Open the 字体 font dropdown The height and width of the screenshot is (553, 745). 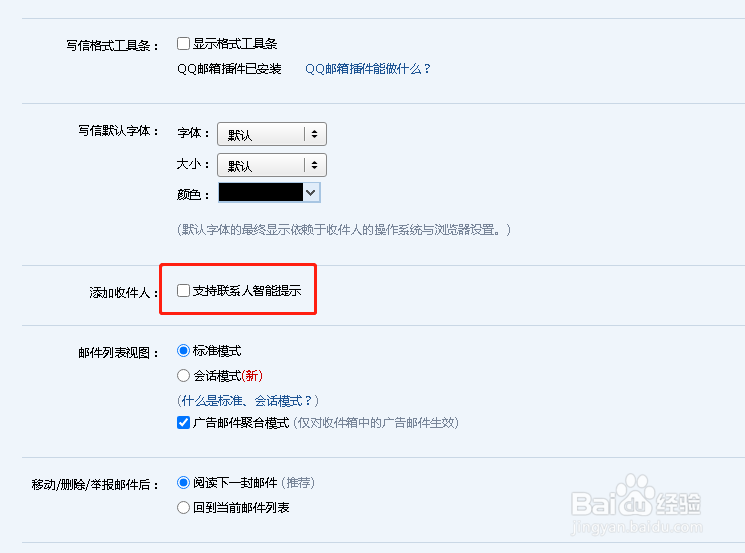pos(272,134)
